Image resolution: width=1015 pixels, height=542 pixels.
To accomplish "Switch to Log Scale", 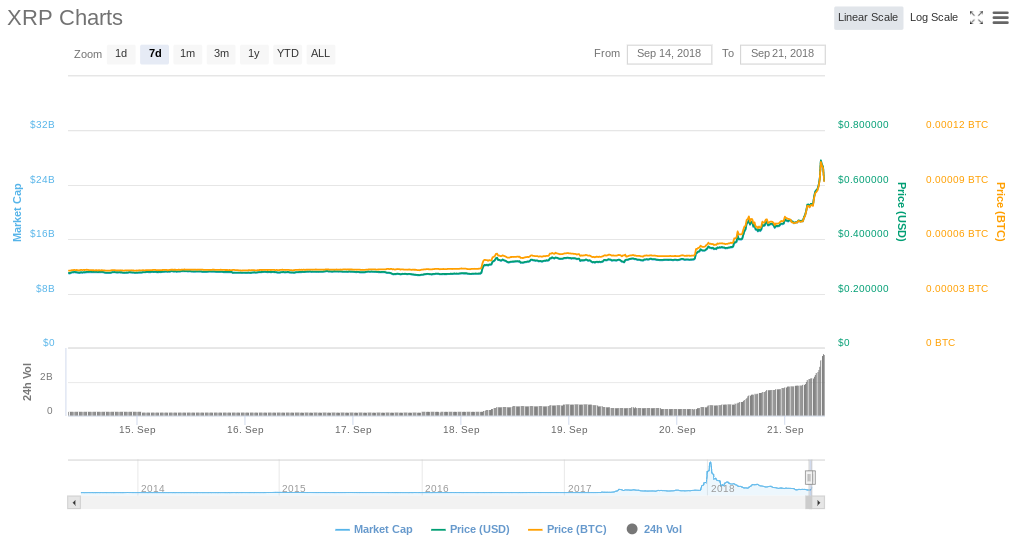I will 933,17.
